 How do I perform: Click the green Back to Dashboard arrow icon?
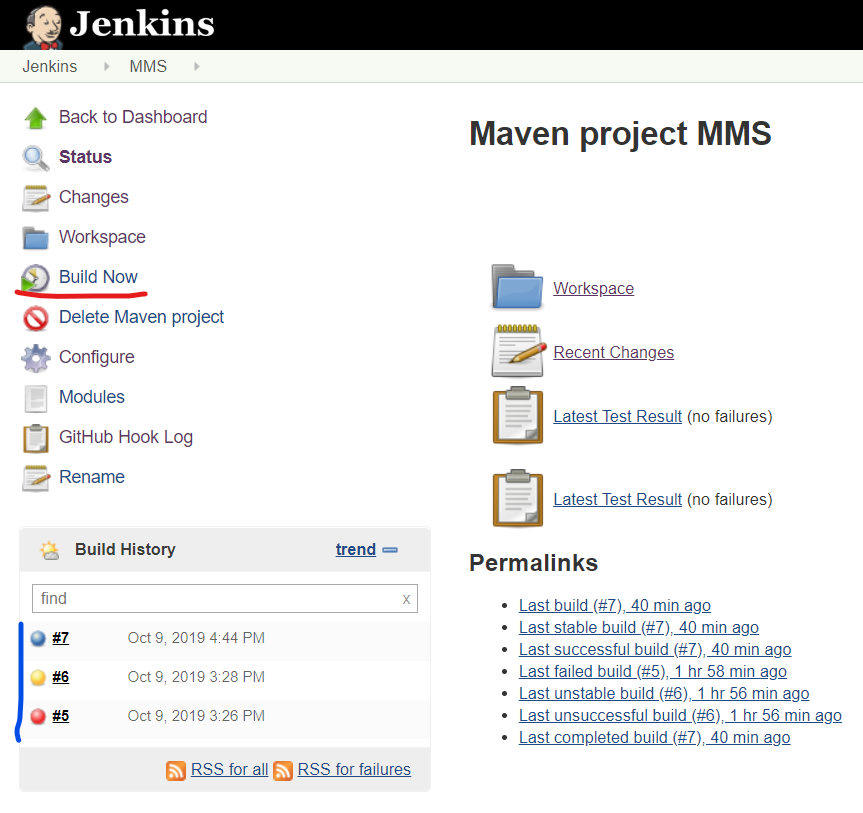click(x=36, y=117)
